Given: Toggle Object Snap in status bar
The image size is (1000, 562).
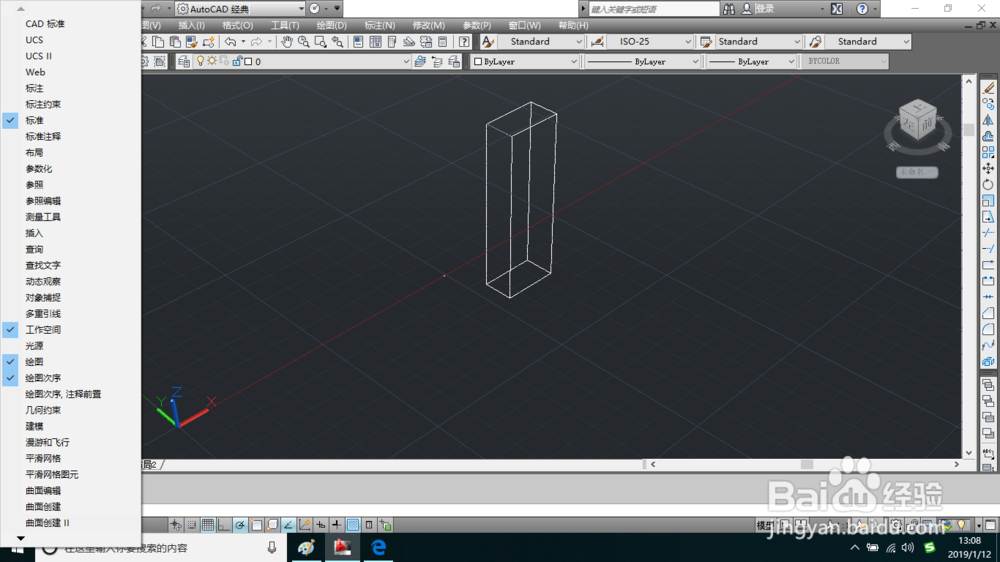Looking at the screenshot, I should click(256, 525).
